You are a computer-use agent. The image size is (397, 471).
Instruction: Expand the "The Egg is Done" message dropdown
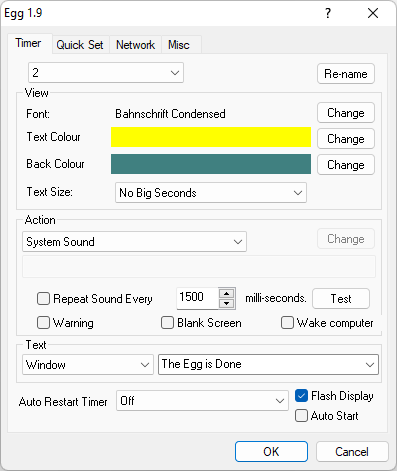pos(268,364)
